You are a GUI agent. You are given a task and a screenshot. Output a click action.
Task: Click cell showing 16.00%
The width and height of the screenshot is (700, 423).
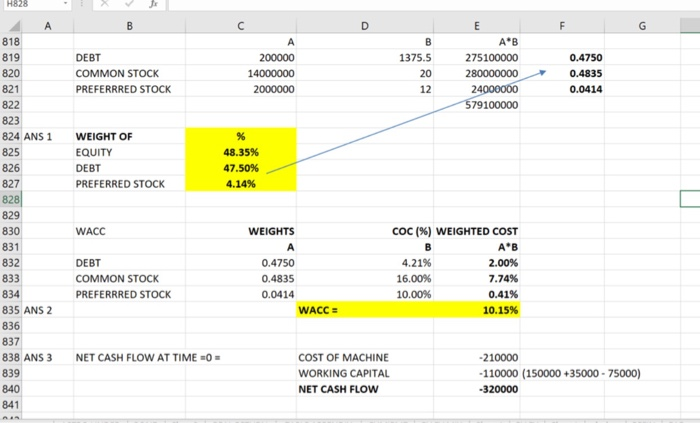365,278
